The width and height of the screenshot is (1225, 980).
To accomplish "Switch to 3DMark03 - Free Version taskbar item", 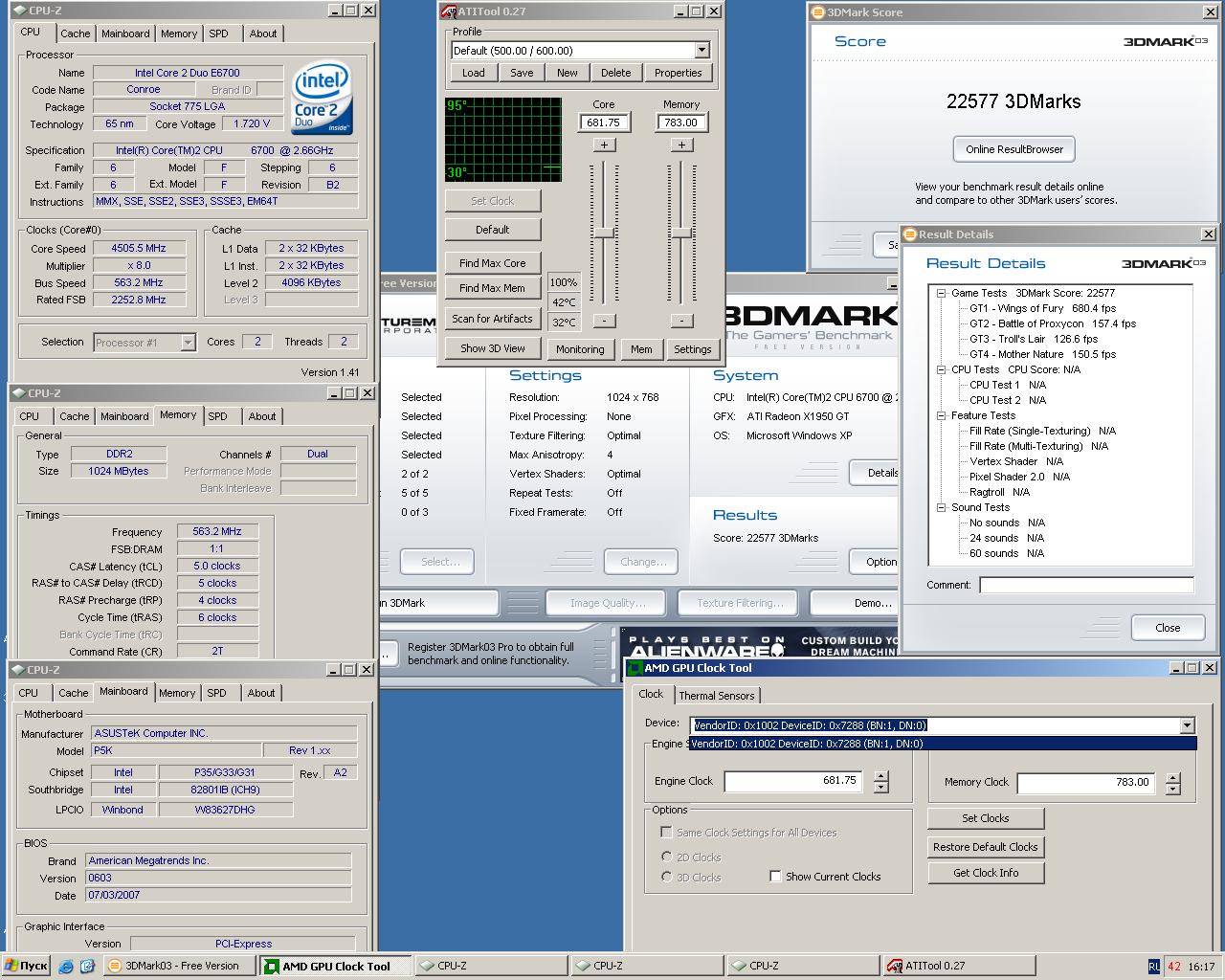I will pyautogui.click(x=178, y=967).
